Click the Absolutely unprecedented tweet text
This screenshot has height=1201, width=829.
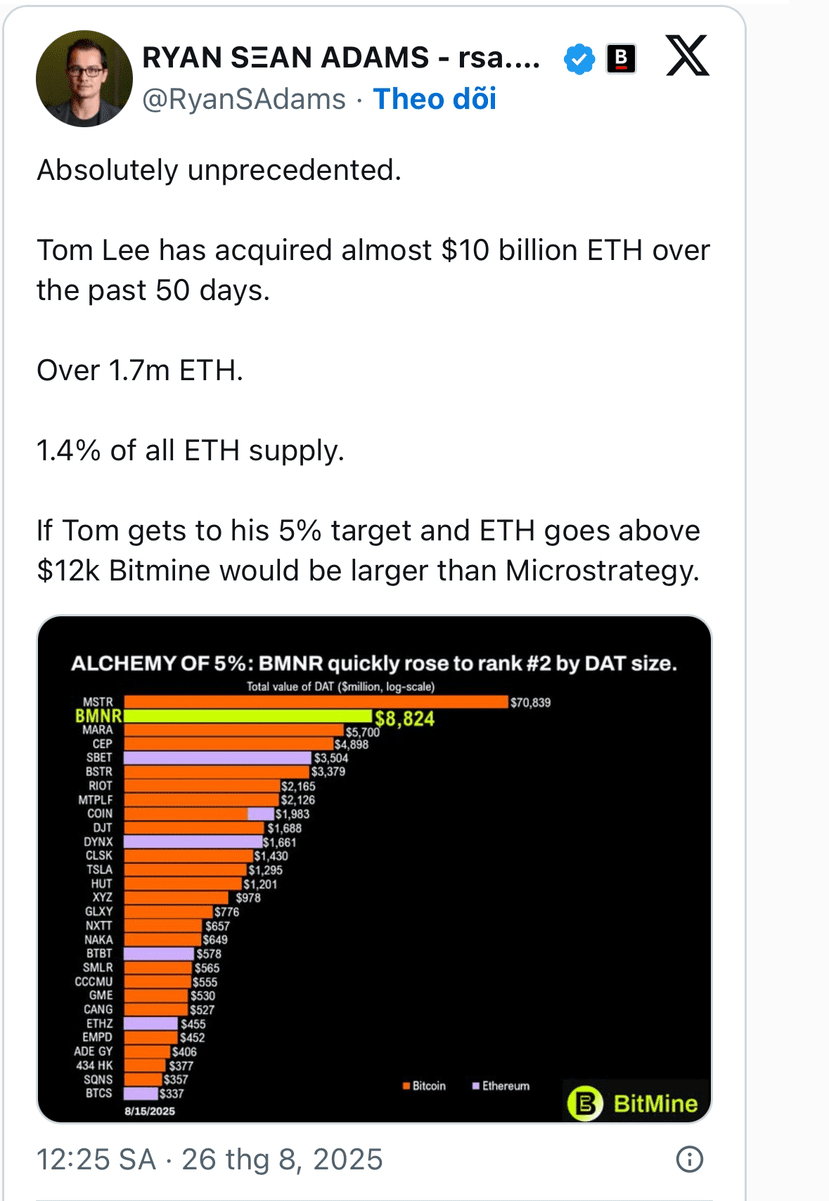[x=219, y=170]
